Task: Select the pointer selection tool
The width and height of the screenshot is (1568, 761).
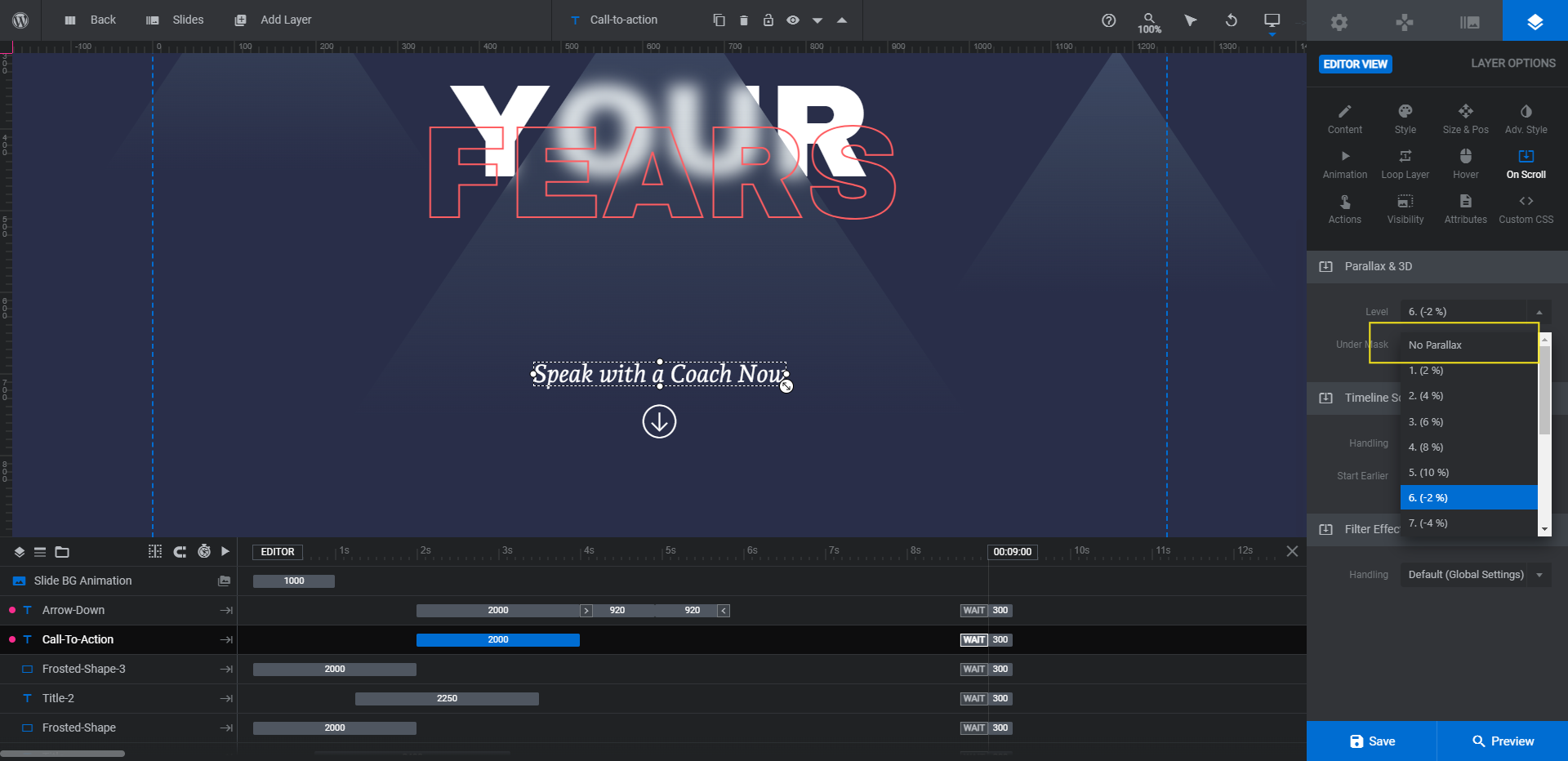Action: tap(1190, 20)
